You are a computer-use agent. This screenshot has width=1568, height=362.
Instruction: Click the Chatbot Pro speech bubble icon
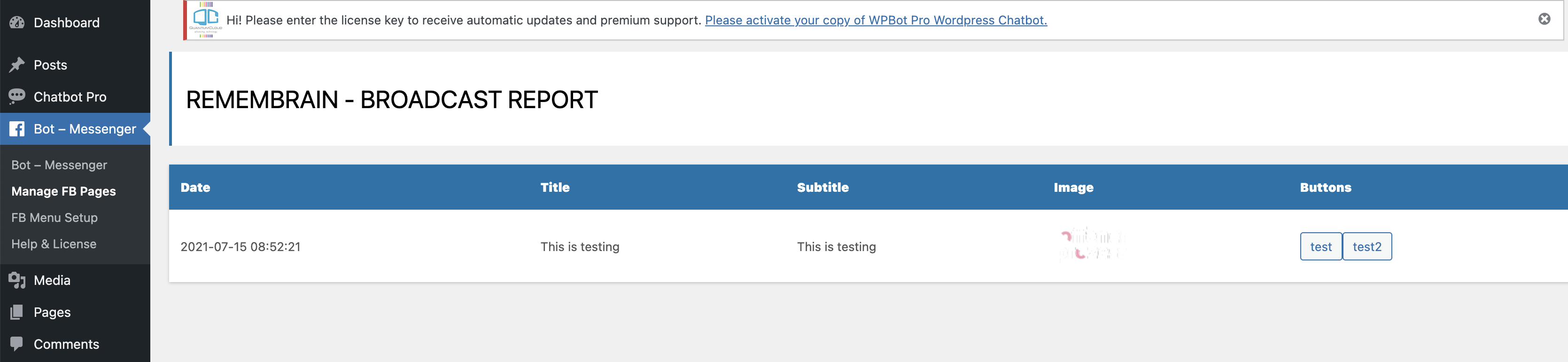pos(17,97)
